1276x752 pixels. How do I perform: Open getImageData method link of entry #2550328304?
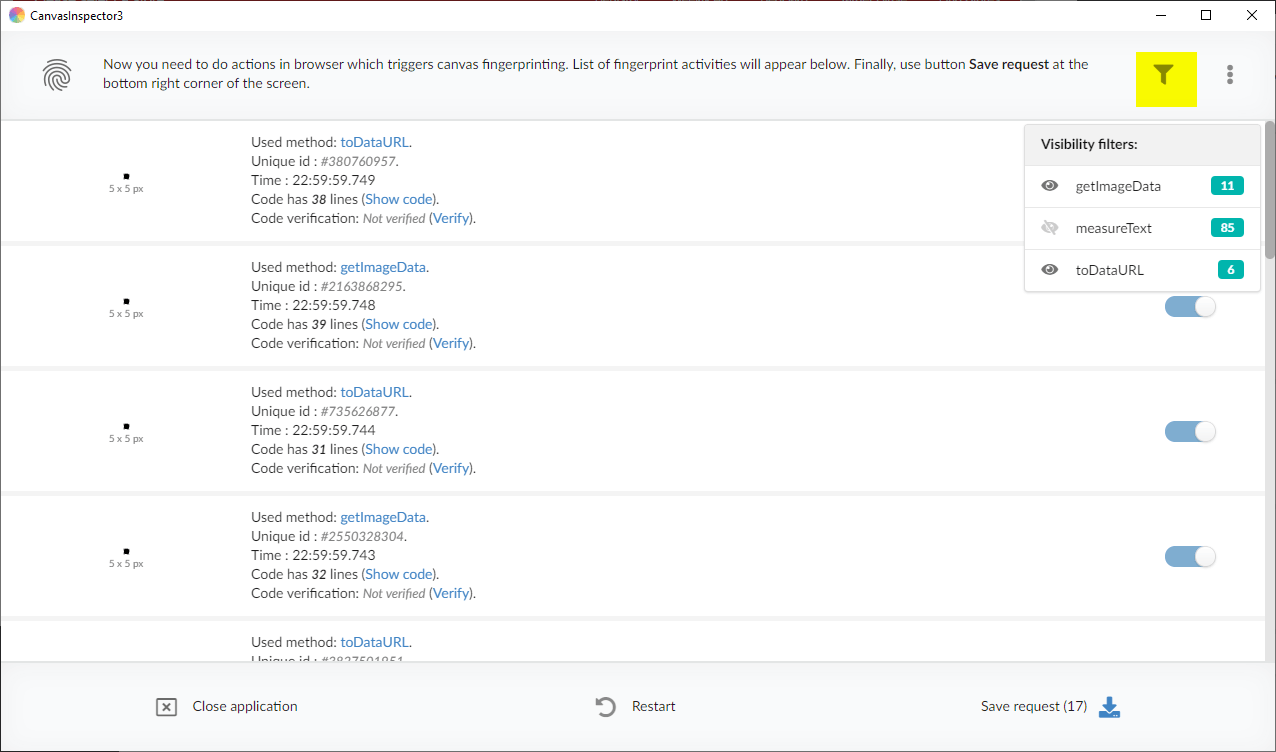tap(383, 517)
